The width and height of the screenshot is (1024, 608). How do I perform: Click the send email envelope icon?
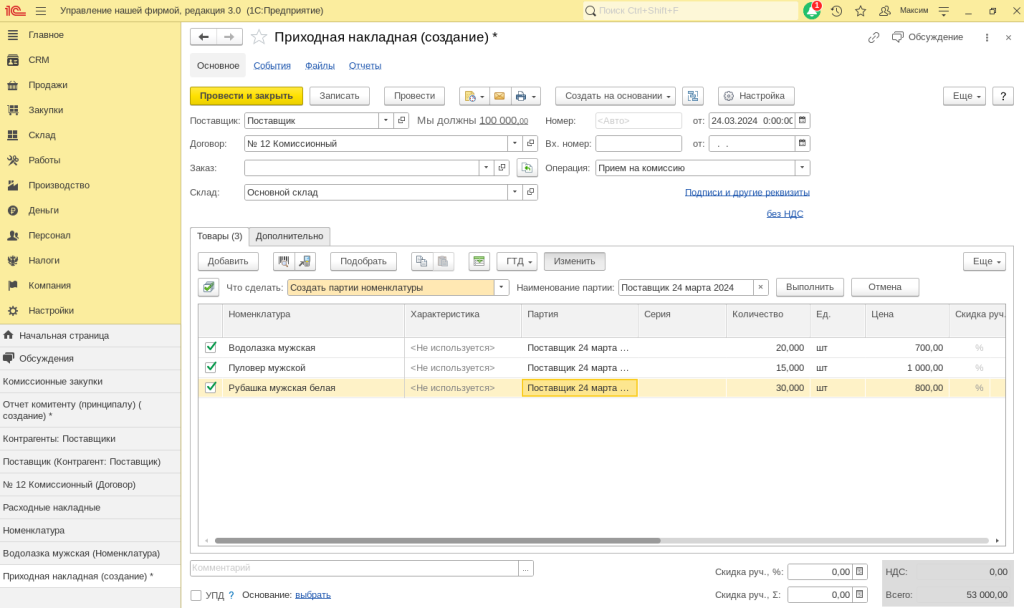click(500, 96)
